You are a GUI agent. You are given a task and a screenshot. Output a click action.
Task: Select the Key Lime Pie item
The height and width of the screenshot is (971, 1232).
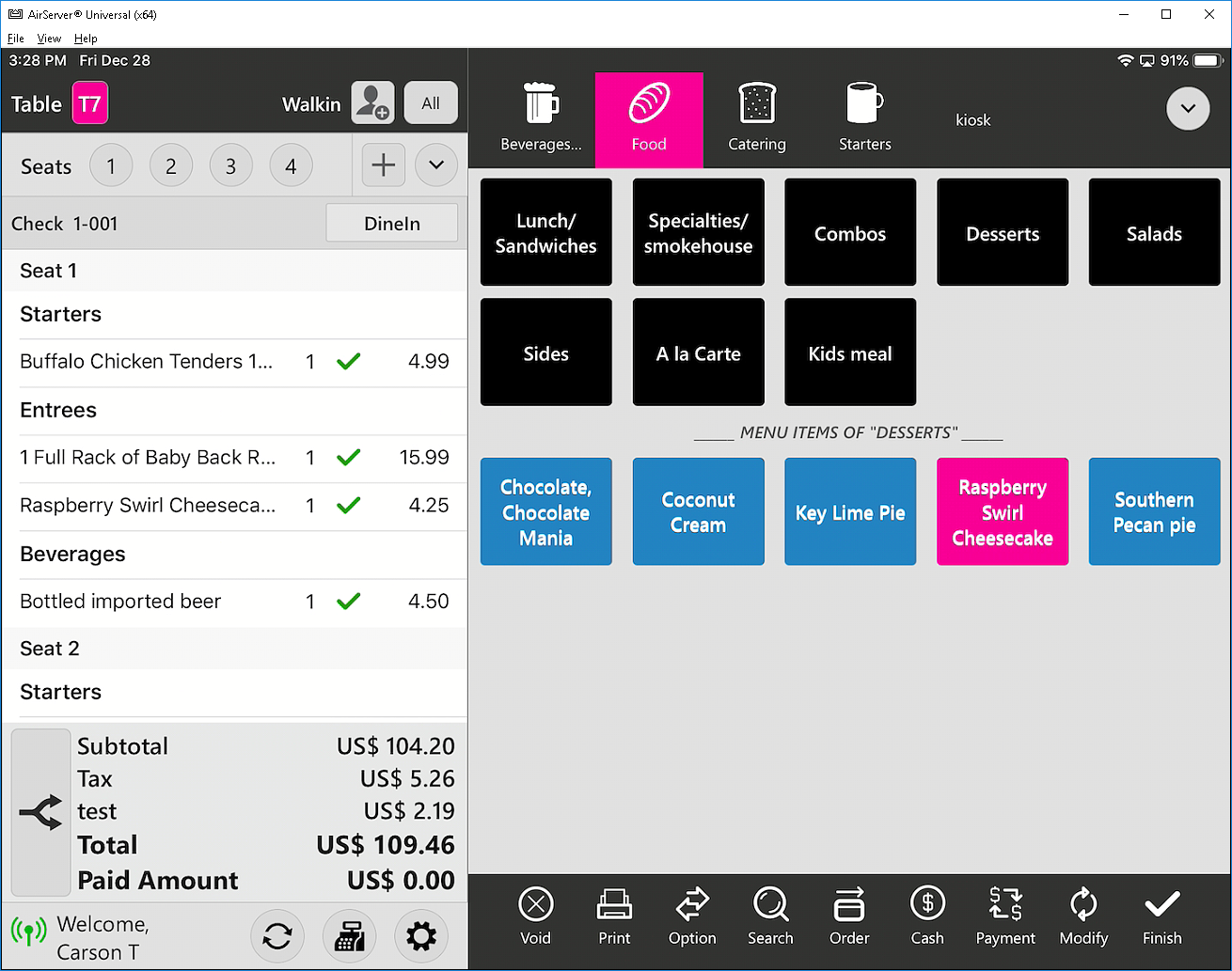(x=850, y=512)
